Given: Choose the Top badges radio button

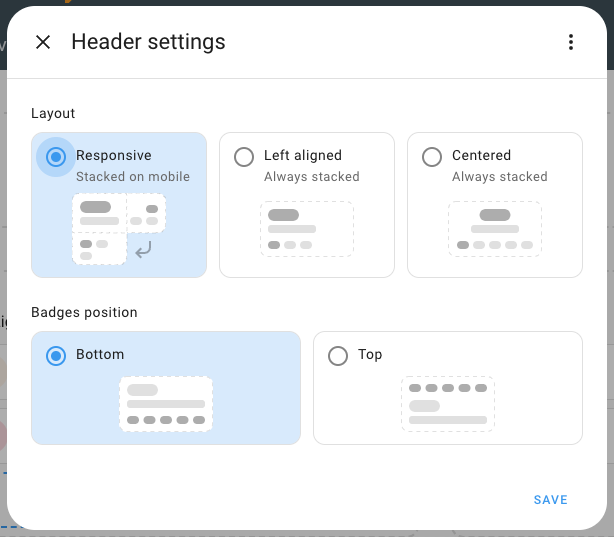Looking at the screenshot, I should (338, 355).
